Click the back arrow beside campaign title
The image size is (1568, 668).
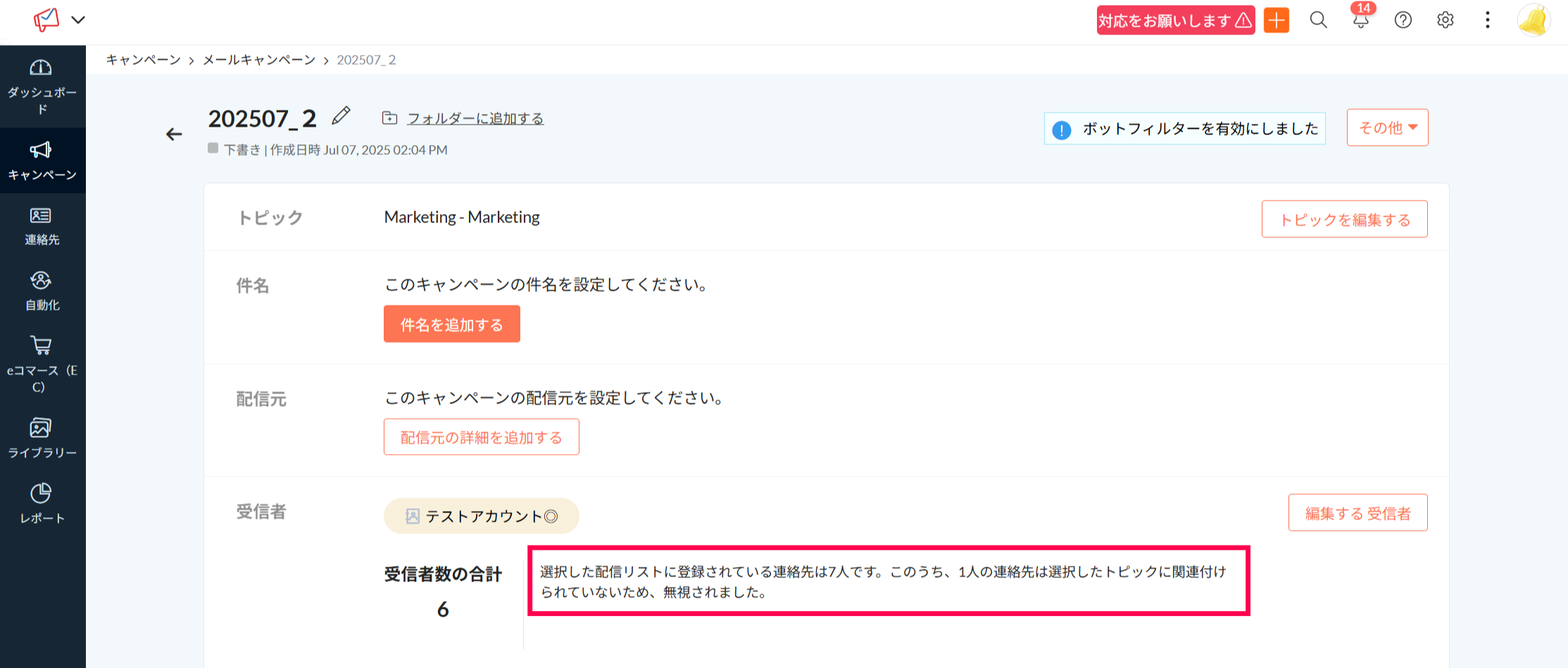coord(174,134)
